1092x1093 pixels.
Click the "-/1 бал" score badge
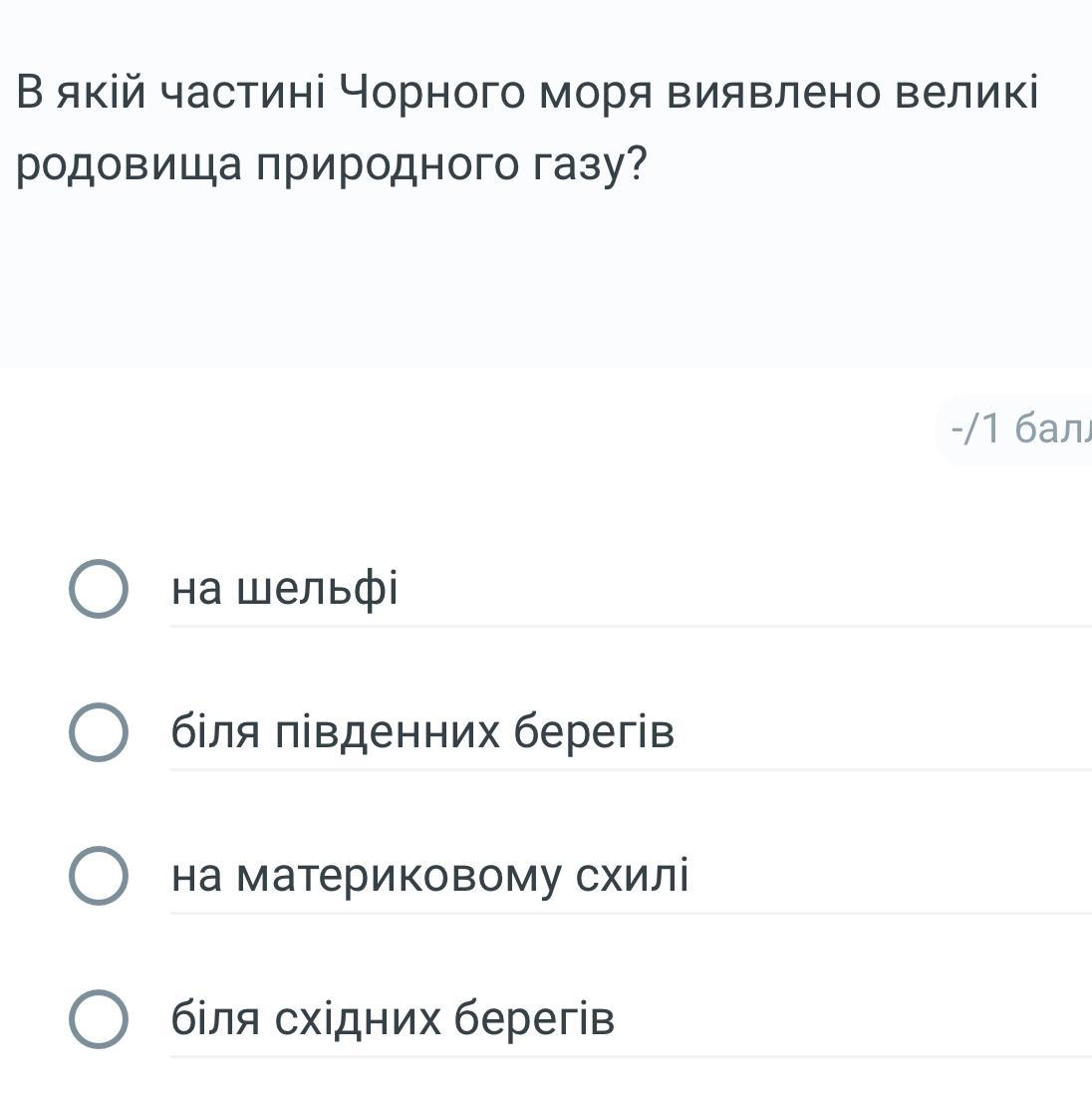tap(1018, 429)
